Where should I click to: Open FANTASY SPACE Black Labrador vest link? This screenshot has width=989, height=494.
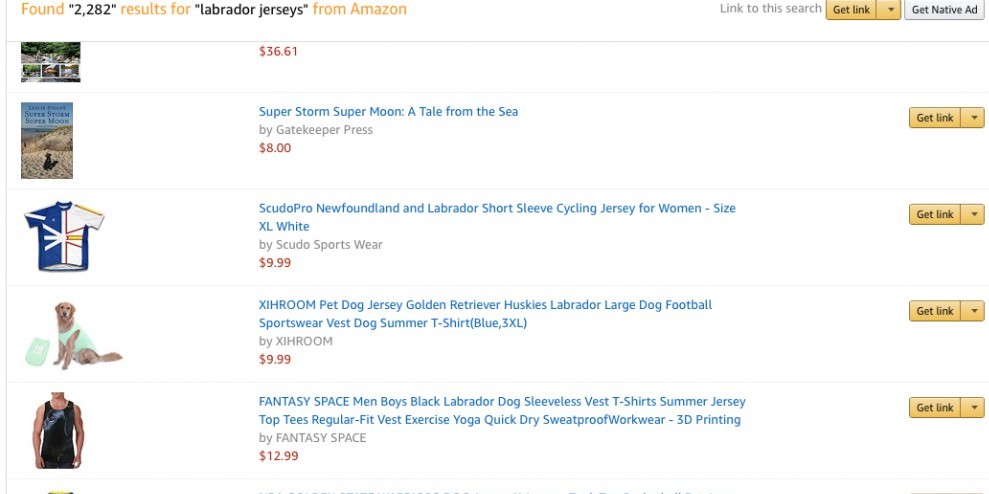point(502,402)
